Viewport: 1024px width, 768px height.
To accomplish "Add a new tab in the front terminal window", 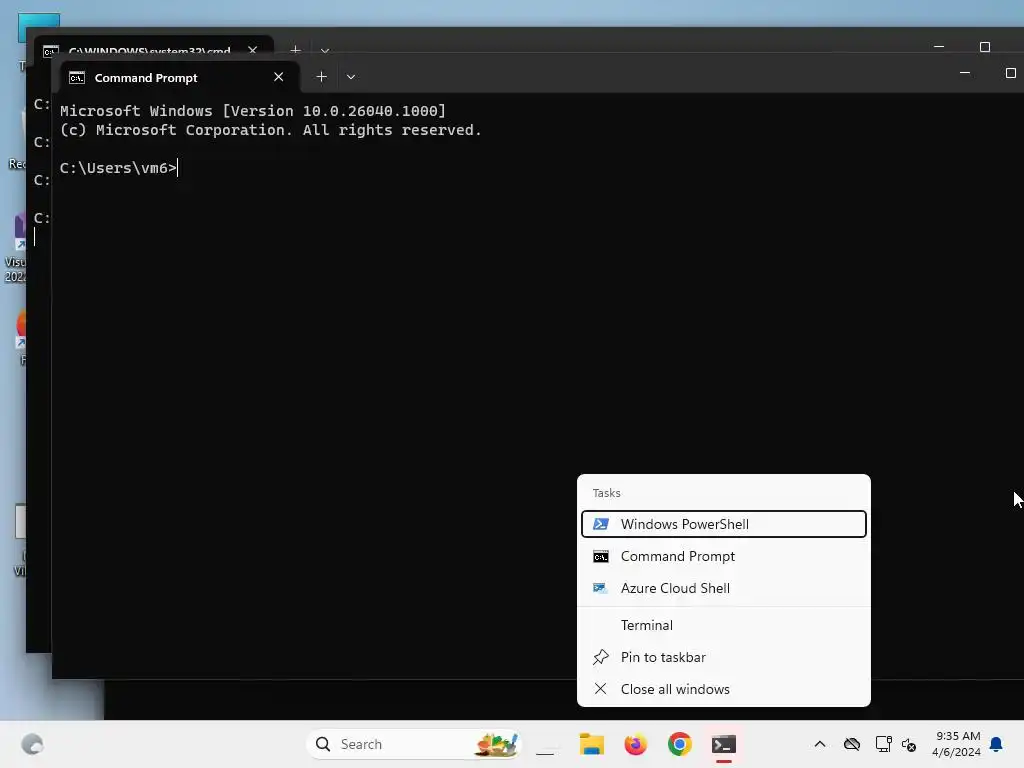I will click(x=321, y=77).
